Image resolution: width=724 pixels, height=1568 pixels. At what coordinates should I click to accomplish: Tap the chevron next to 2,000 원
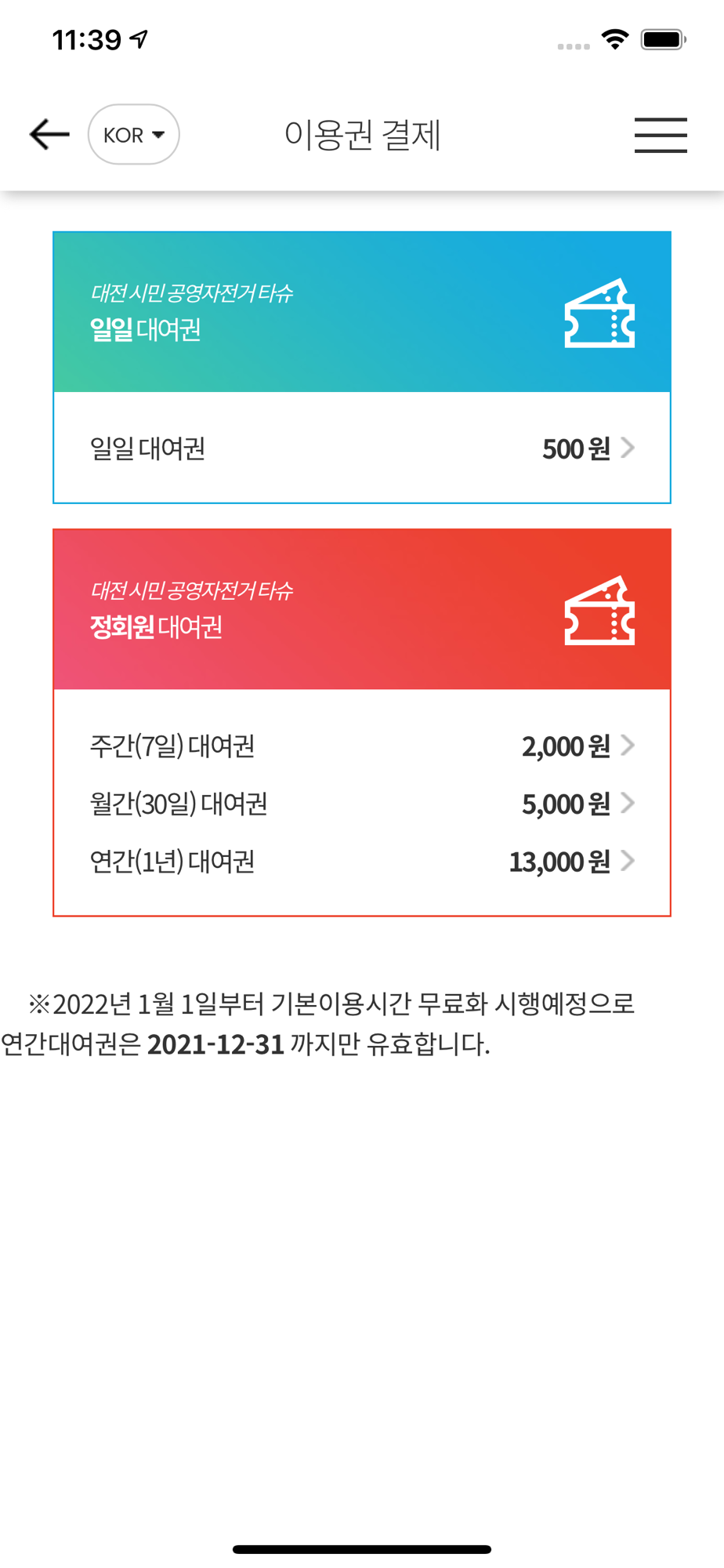628,745
